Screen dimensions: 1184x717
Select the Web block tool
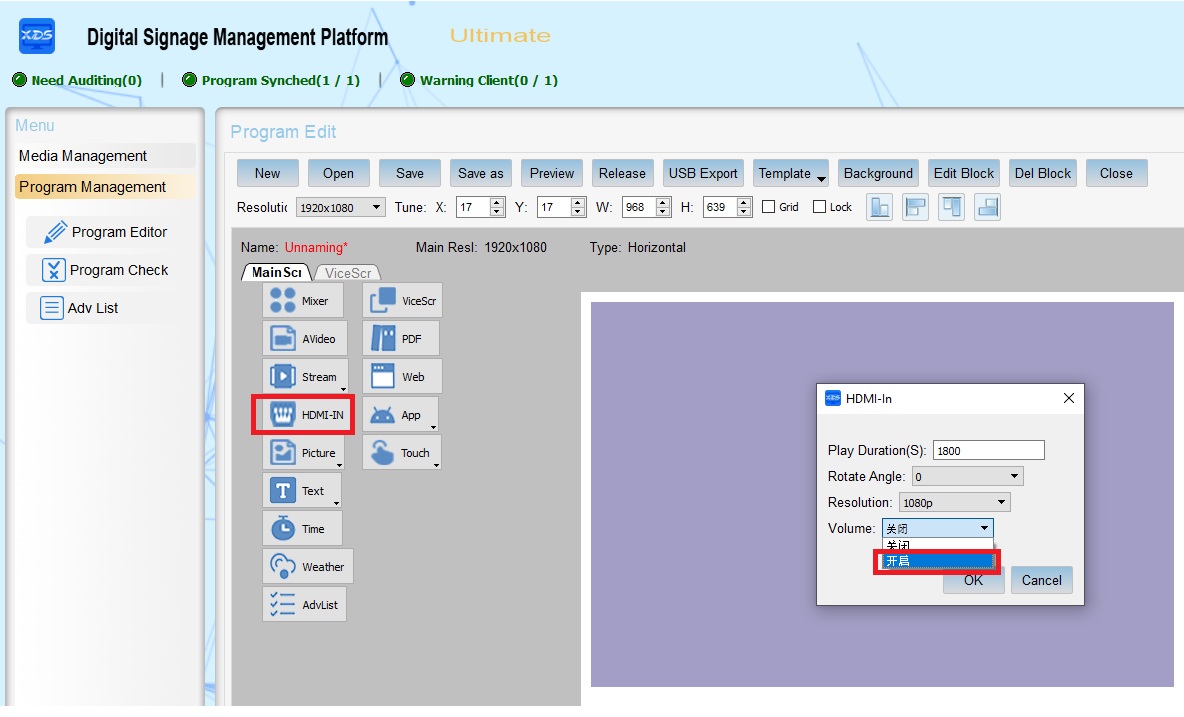click(x=401, y=377)
